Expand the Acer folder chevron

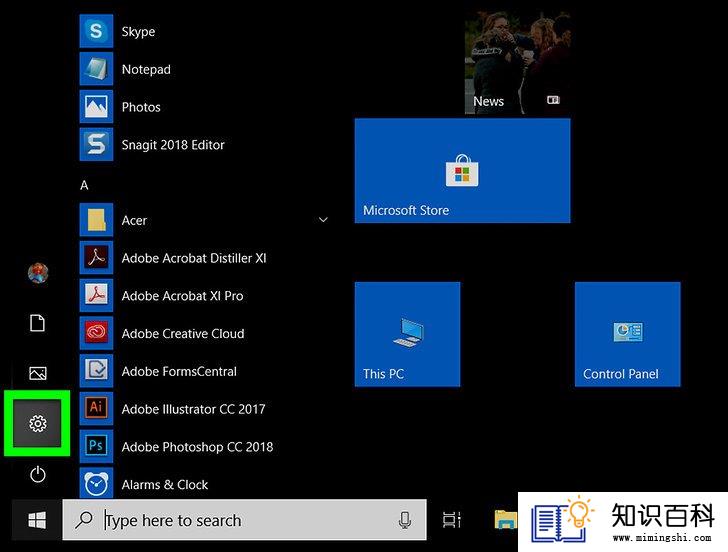[x=323, y=220]
